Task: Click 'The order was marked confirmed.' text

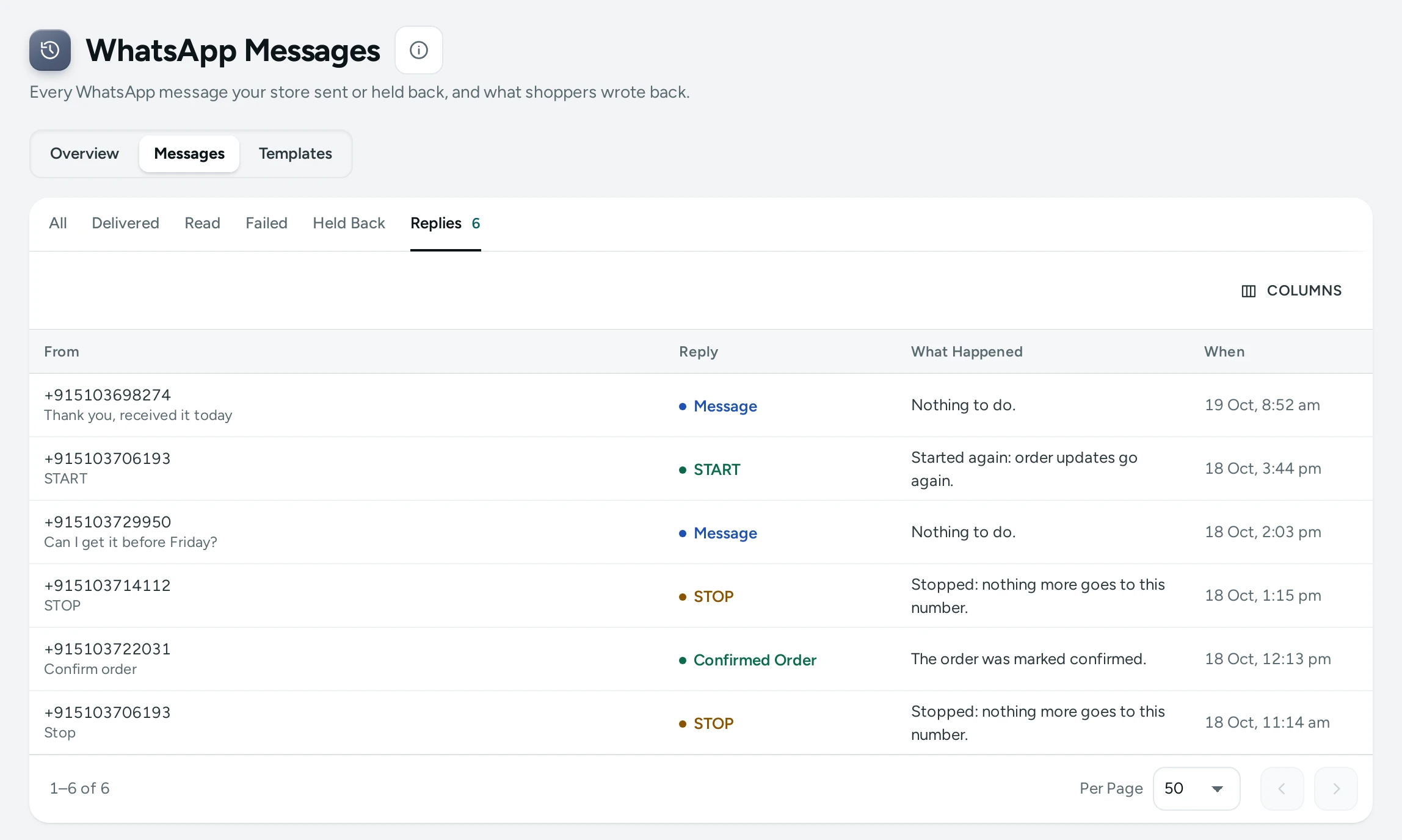Action: pos(1028,659)
